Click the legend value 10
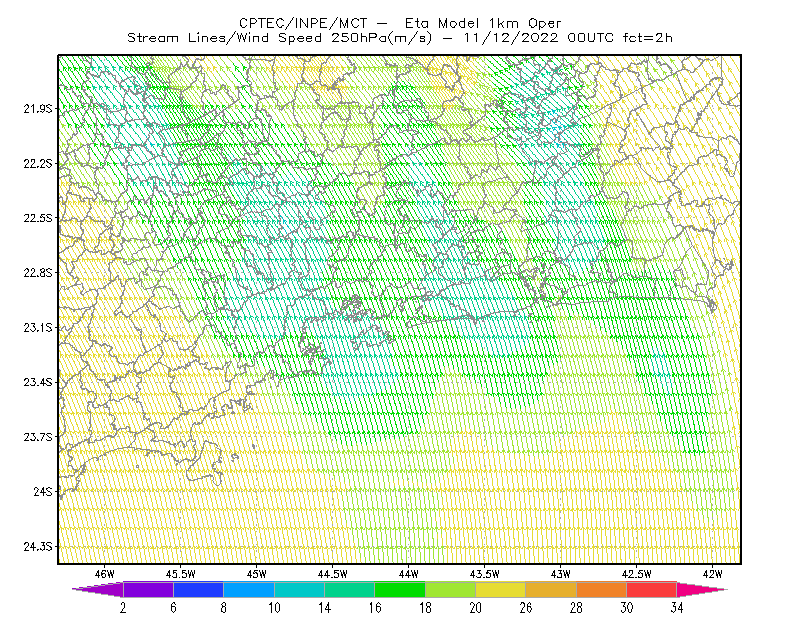This screenshot has width=800, height=618. (x=274, y=608)
